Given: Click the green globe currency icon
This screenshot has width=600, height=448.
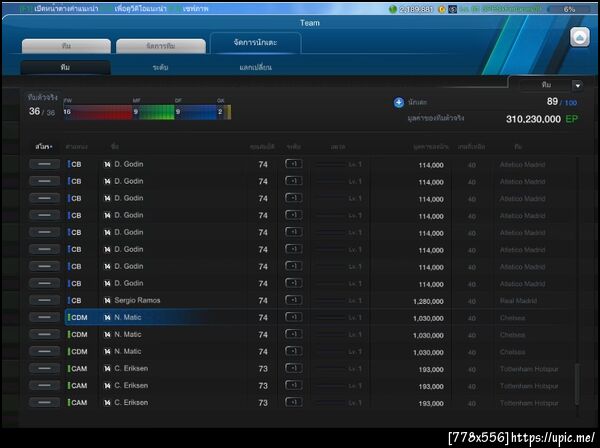Looking at the screenshot, I should click(x=392, y=9).
